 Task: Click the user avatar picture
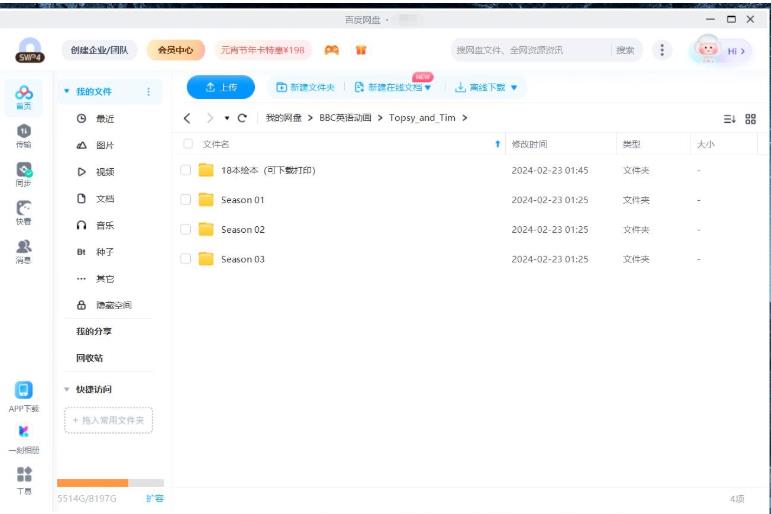tap(708, 49)
